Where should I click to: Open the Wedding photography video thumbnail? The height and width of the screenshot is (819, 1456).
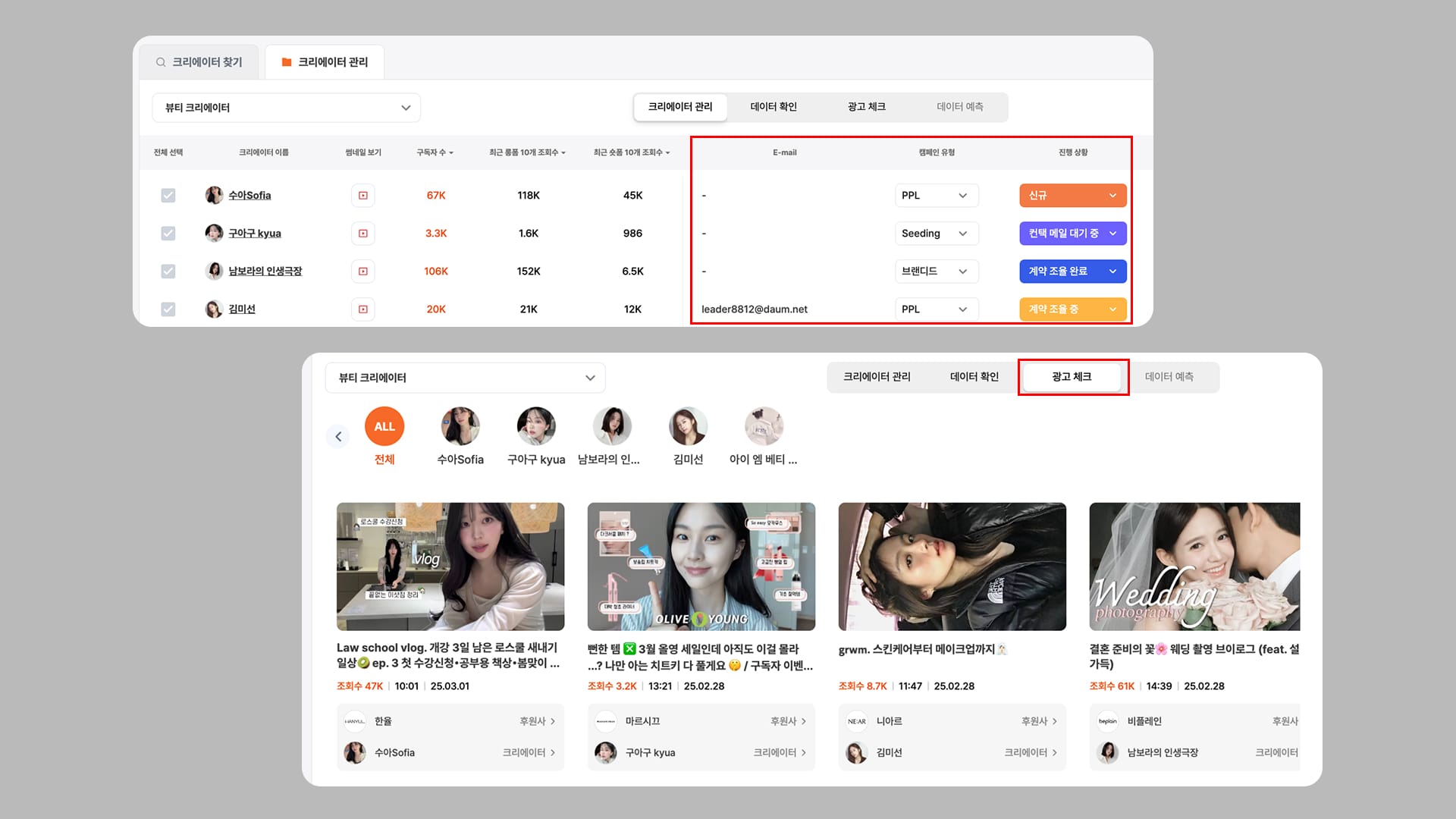[x=1194, y=566]
